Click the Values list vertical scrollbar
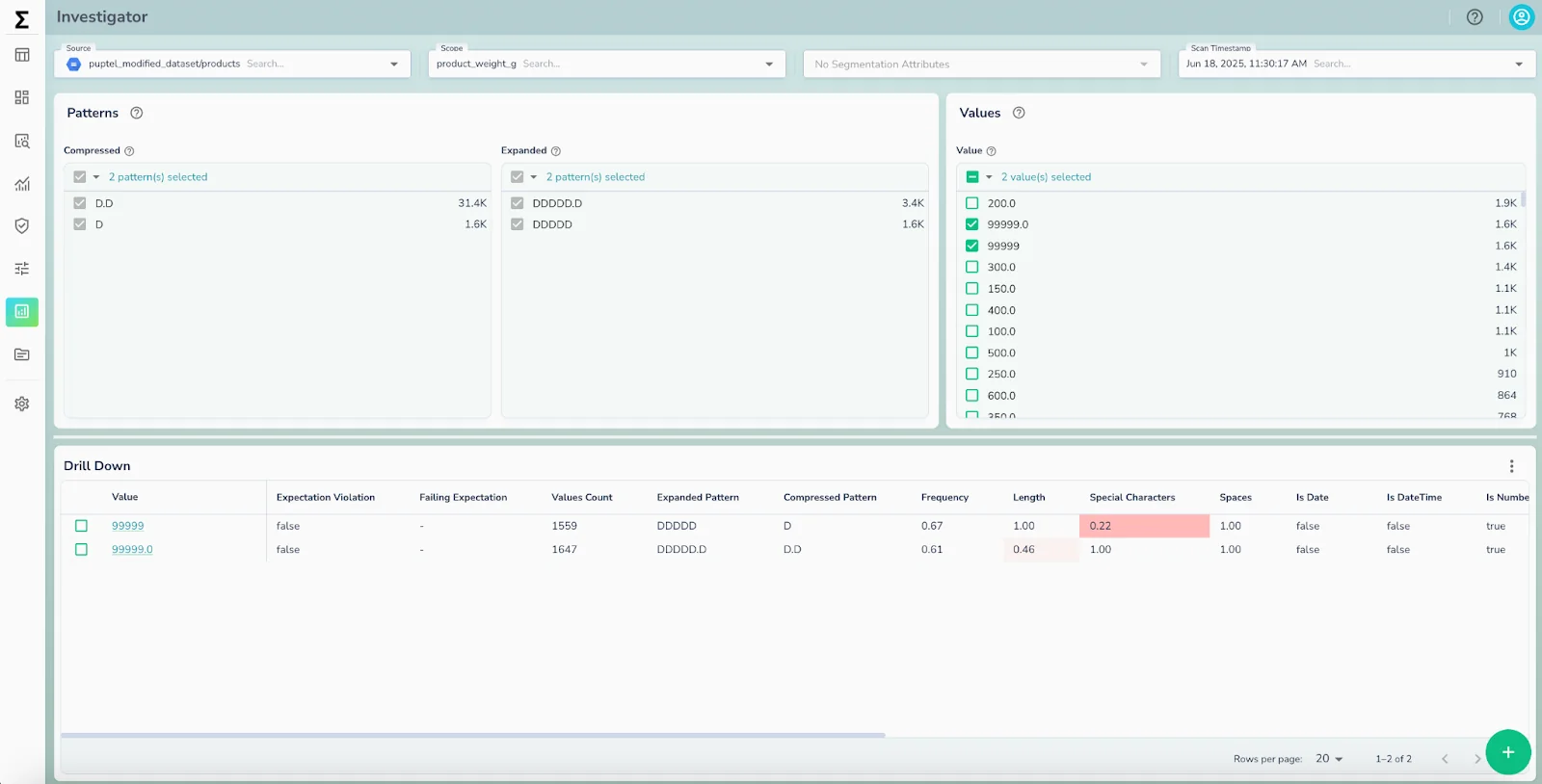 point(1523,199)
